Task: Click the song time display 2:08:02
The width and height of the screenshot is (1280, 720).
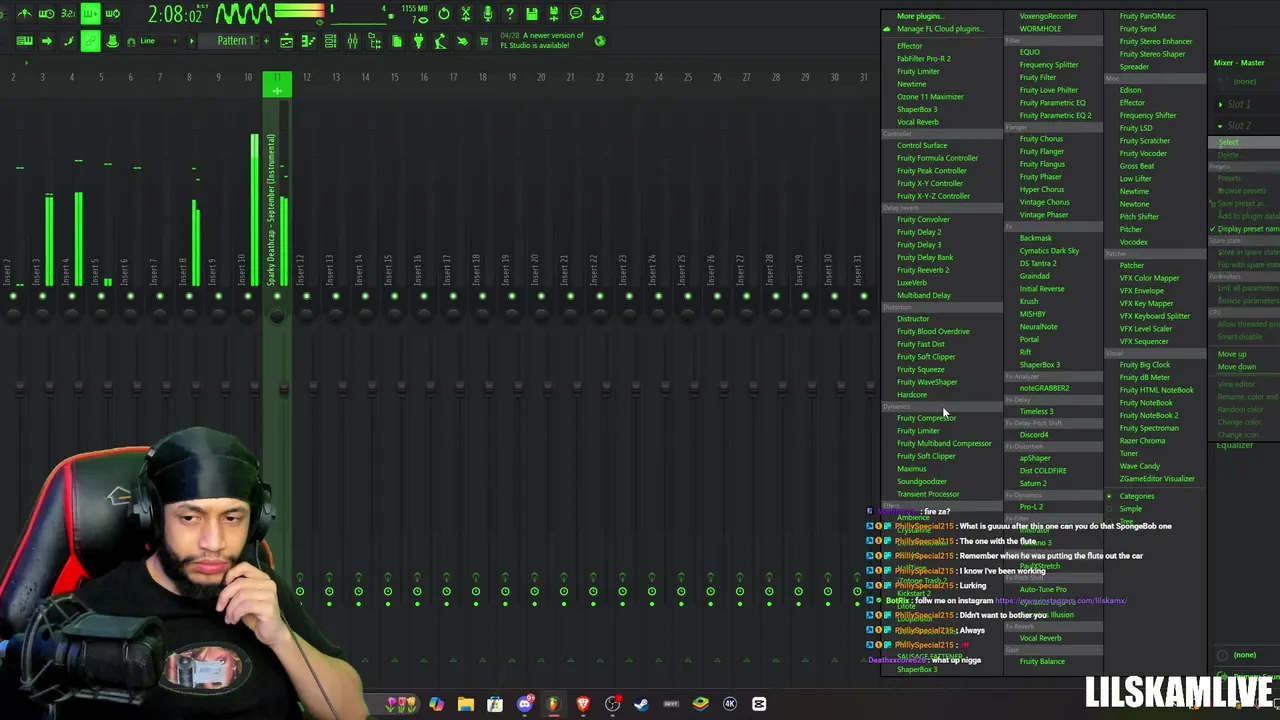Action: (175, 14)
